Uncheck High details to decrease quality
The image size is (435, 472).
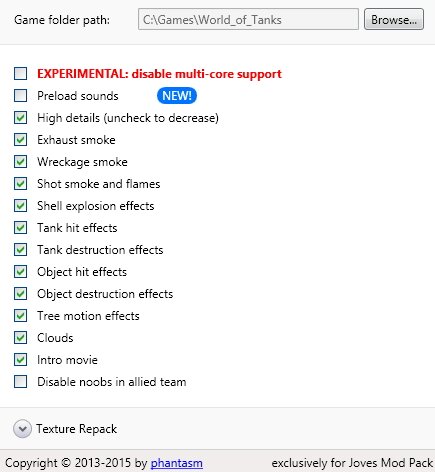point(20,118)
